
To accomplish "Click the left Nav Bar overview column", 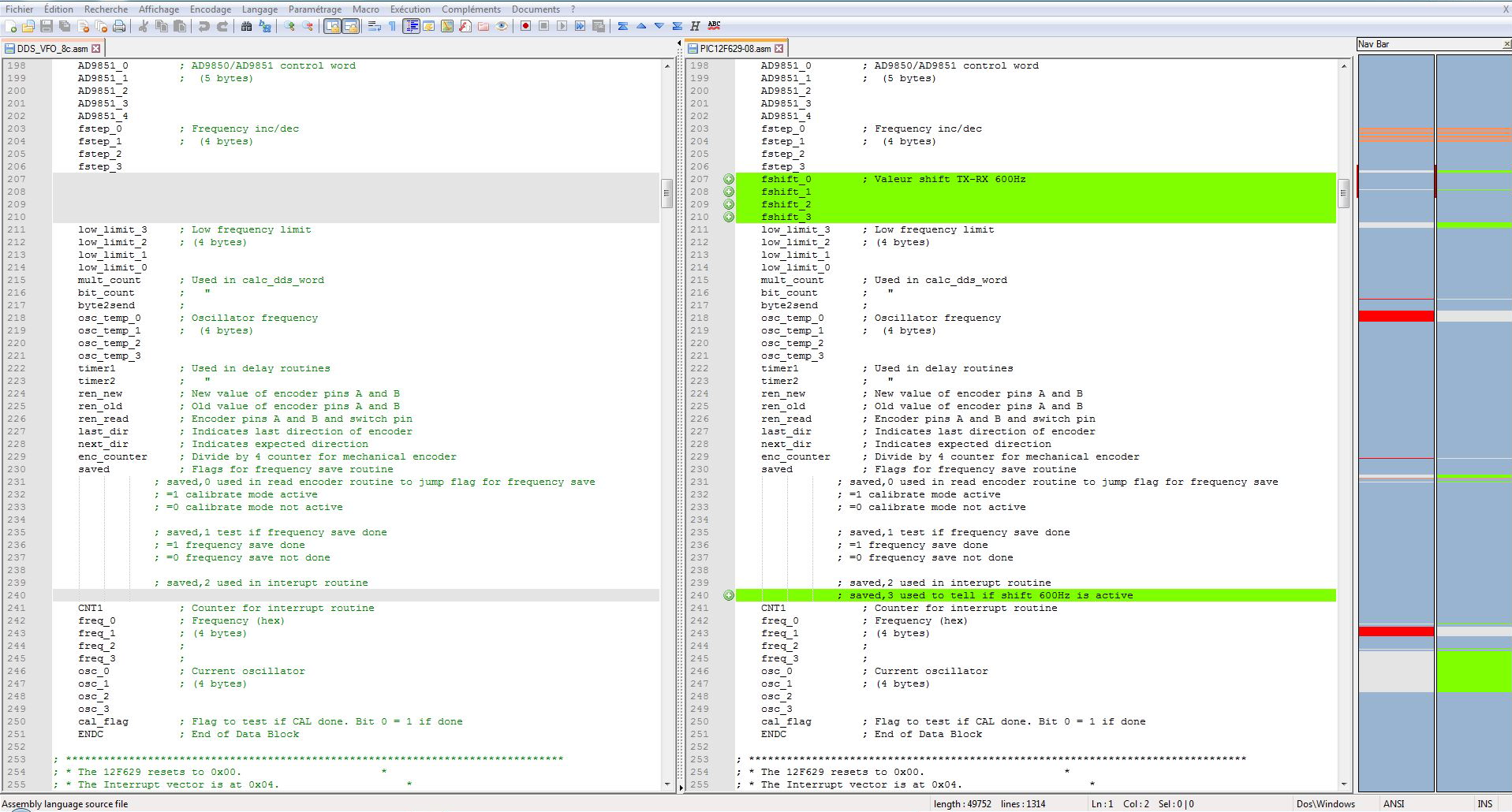I will coord(1395,423).
